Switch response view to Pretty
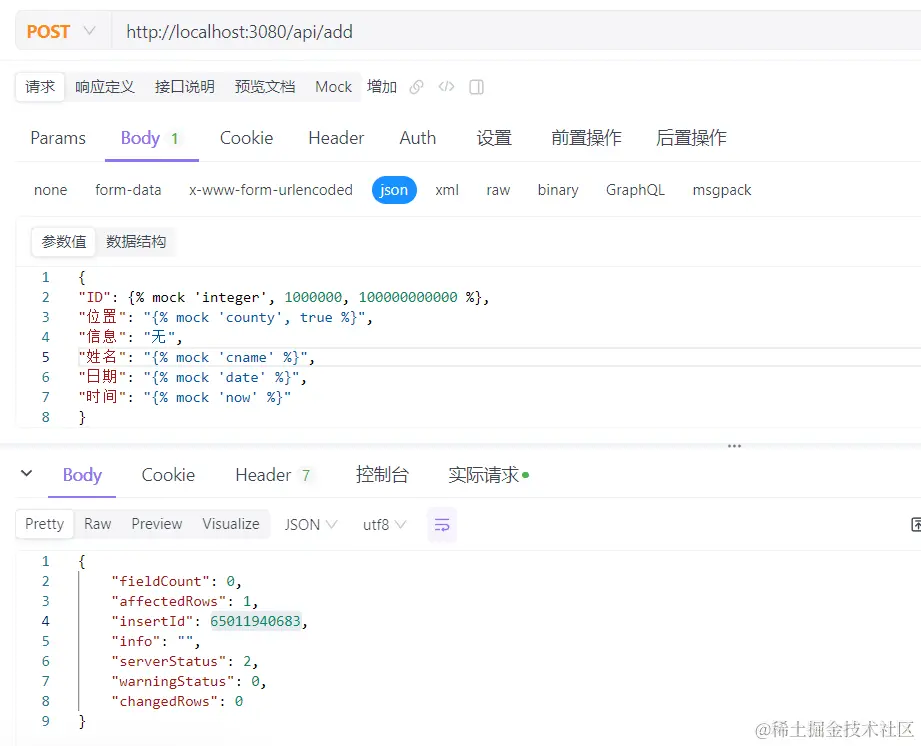The image size is (921, 746). (45, 524)
